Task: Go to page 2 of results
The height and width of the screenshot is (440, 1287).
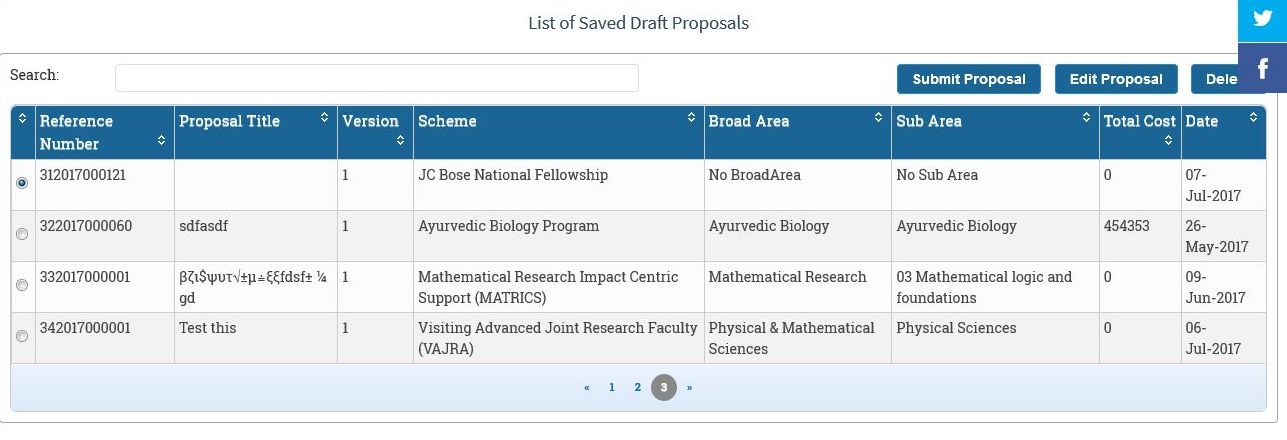Action: coord(637,387)
